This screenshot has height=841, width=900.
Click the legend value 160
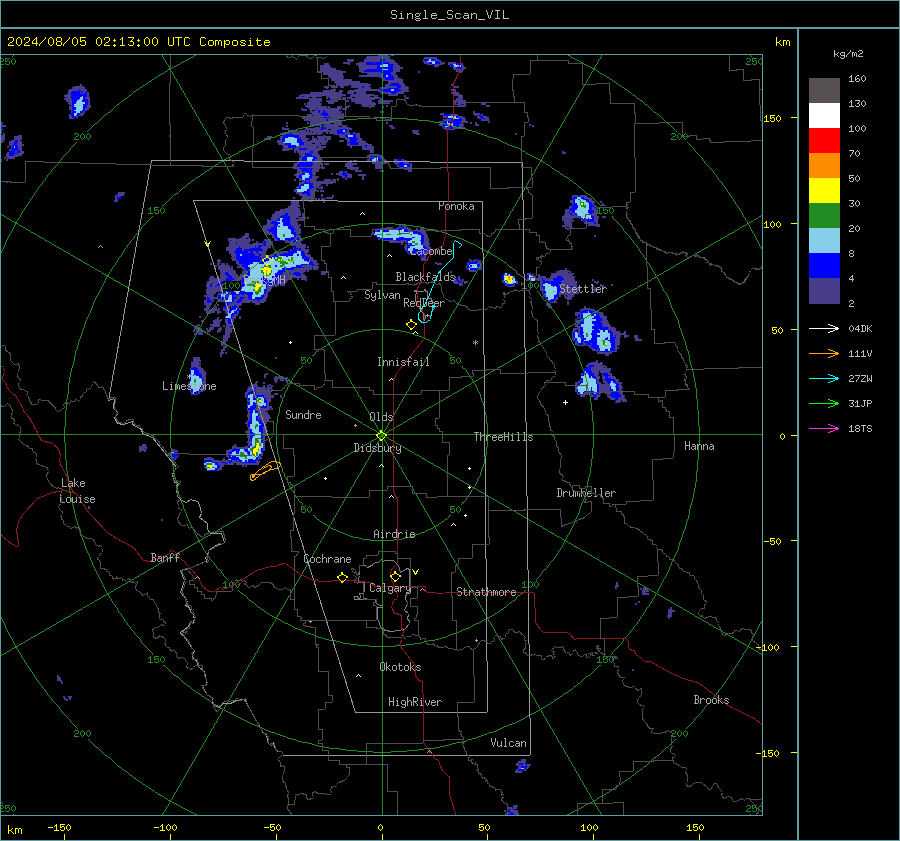(x=857, y=79)
